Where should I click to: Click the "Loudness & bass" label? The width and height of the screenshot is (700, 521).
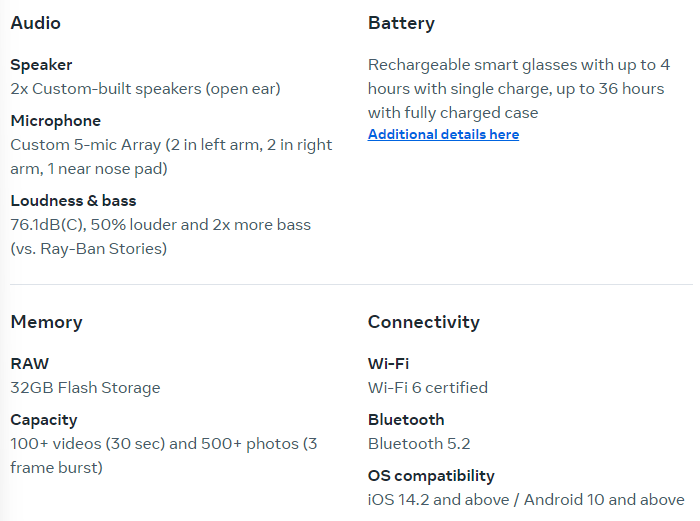73,201
